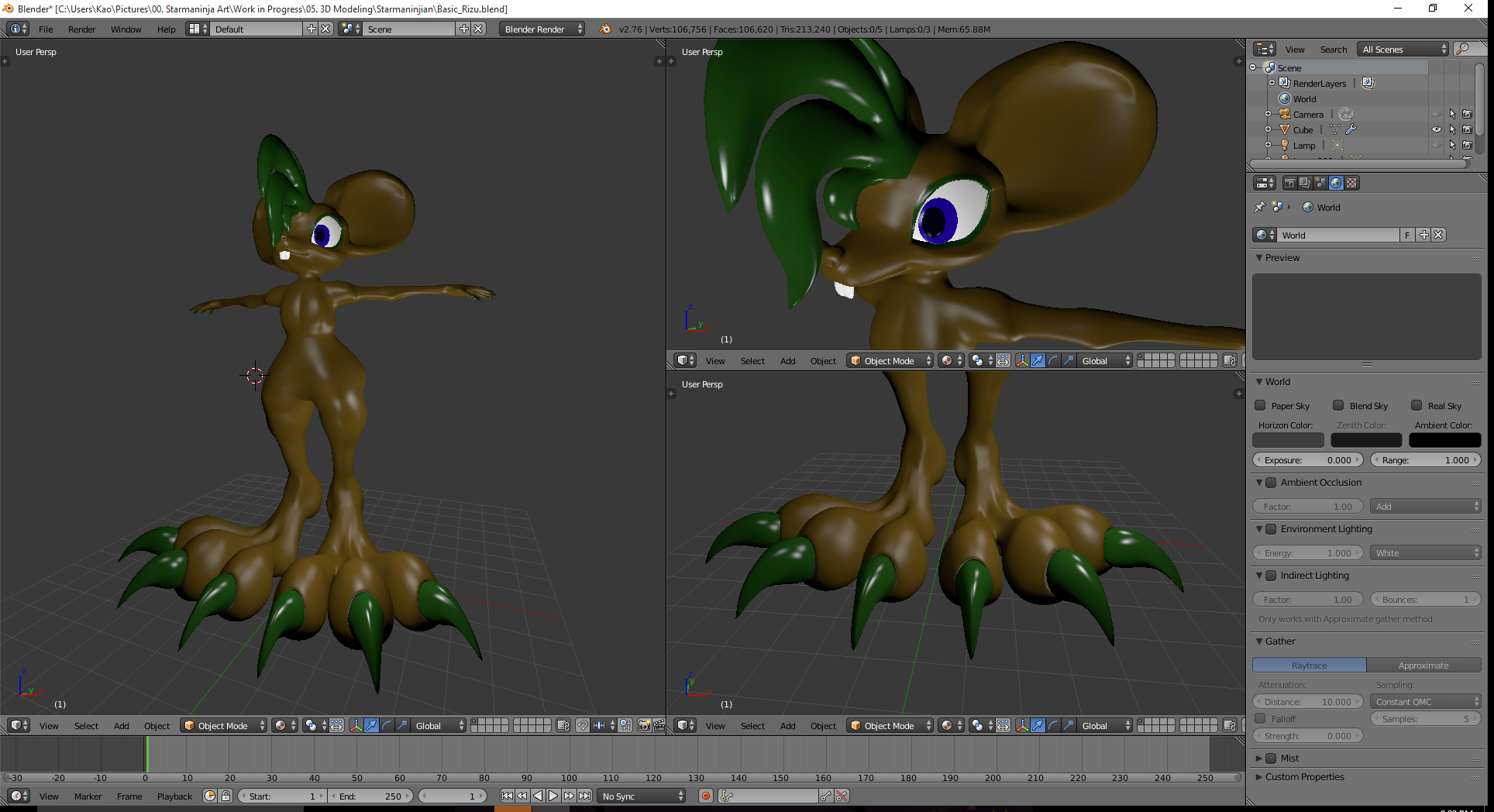
Task: Click the outliner search magnifier icon
Action: [1462, 49]
